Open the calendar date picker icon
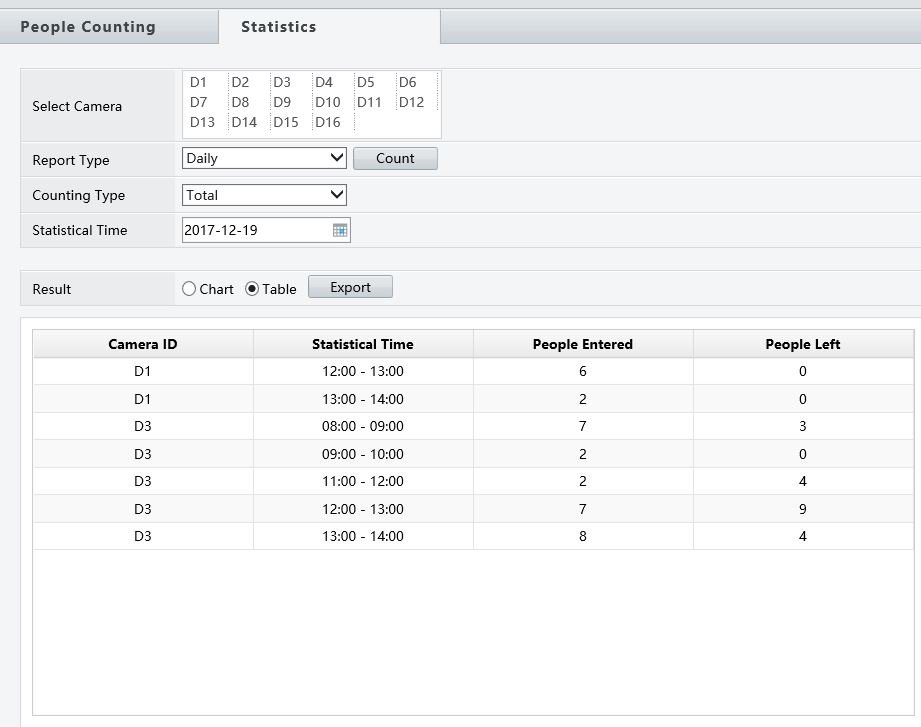This screenshot has height=727, width=921. point(340,230)
